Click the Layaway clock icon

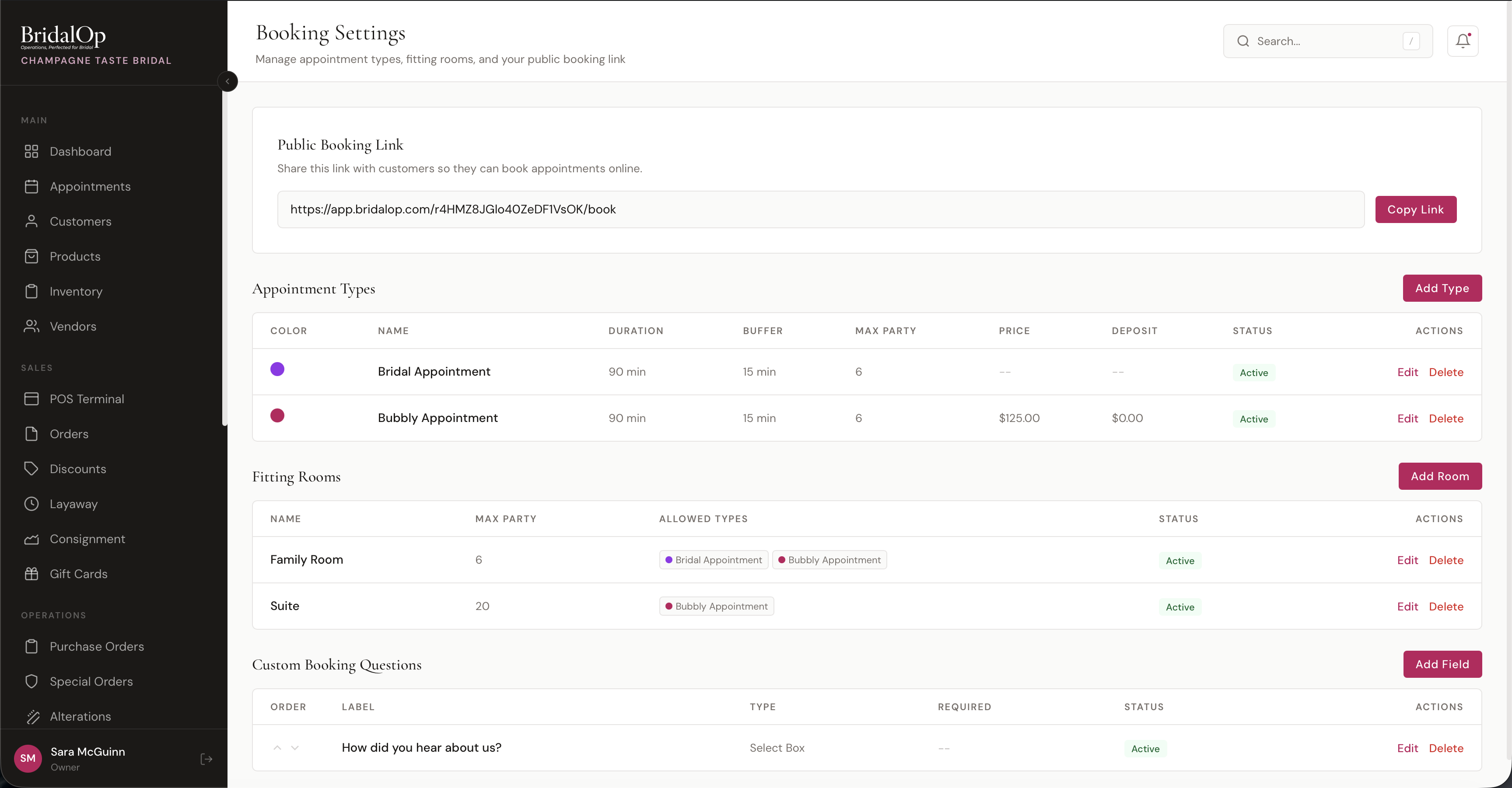pos(31,503)
